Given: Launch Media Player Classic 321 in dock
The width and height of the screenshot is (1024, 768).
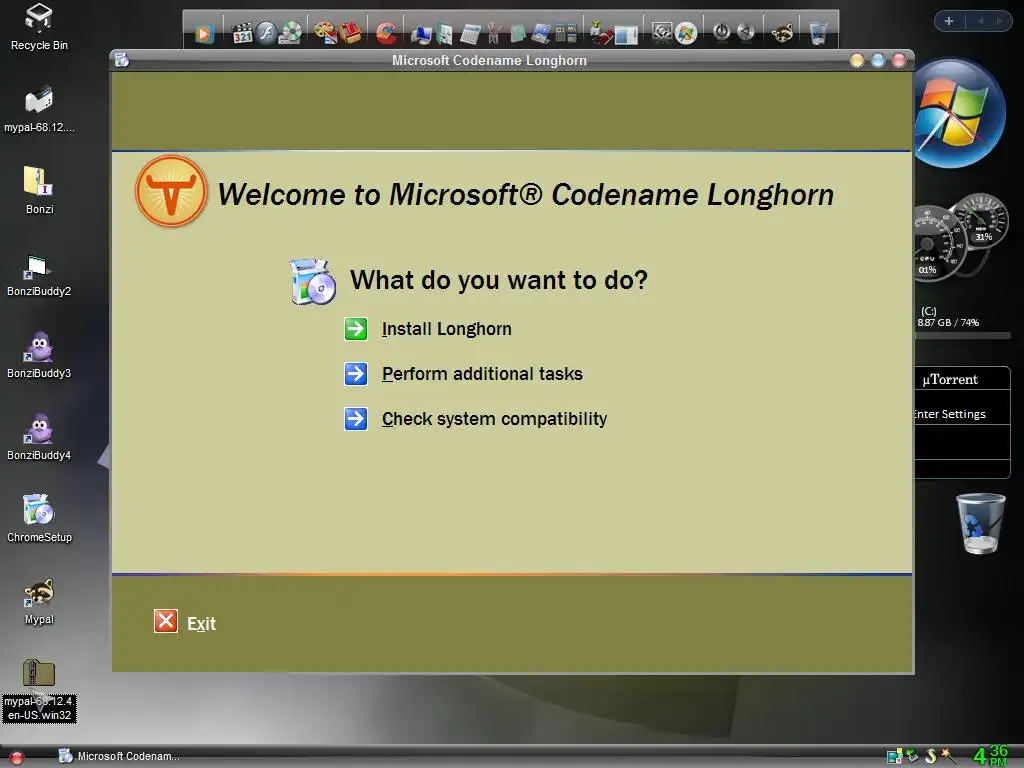Looking at the screenshot, I should point(242,33).
